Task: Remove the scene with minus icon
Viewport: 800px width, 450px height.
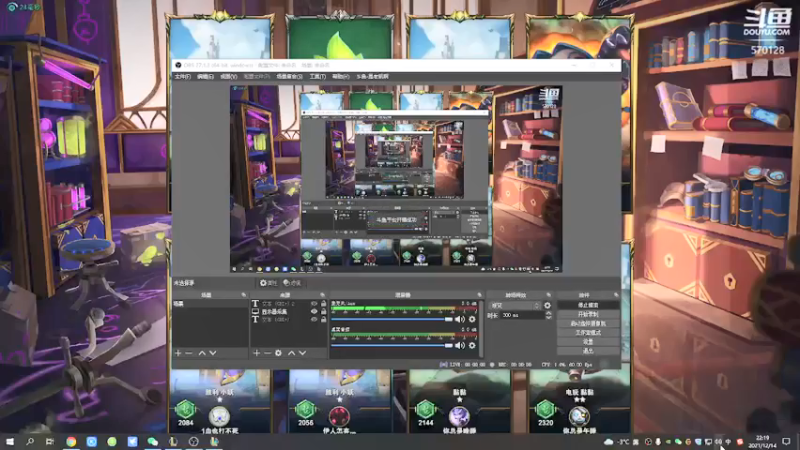Action: pos(189,353)
